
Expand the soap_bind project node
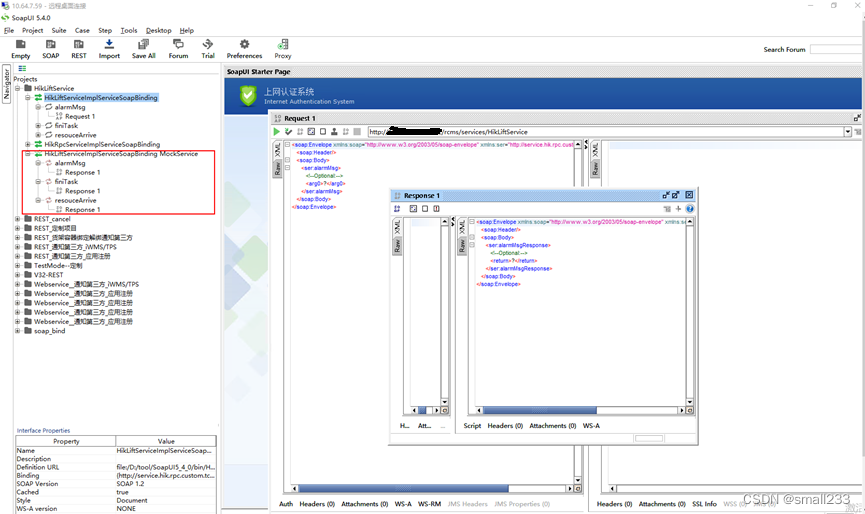pyautogui.click(x=18, y=331)
